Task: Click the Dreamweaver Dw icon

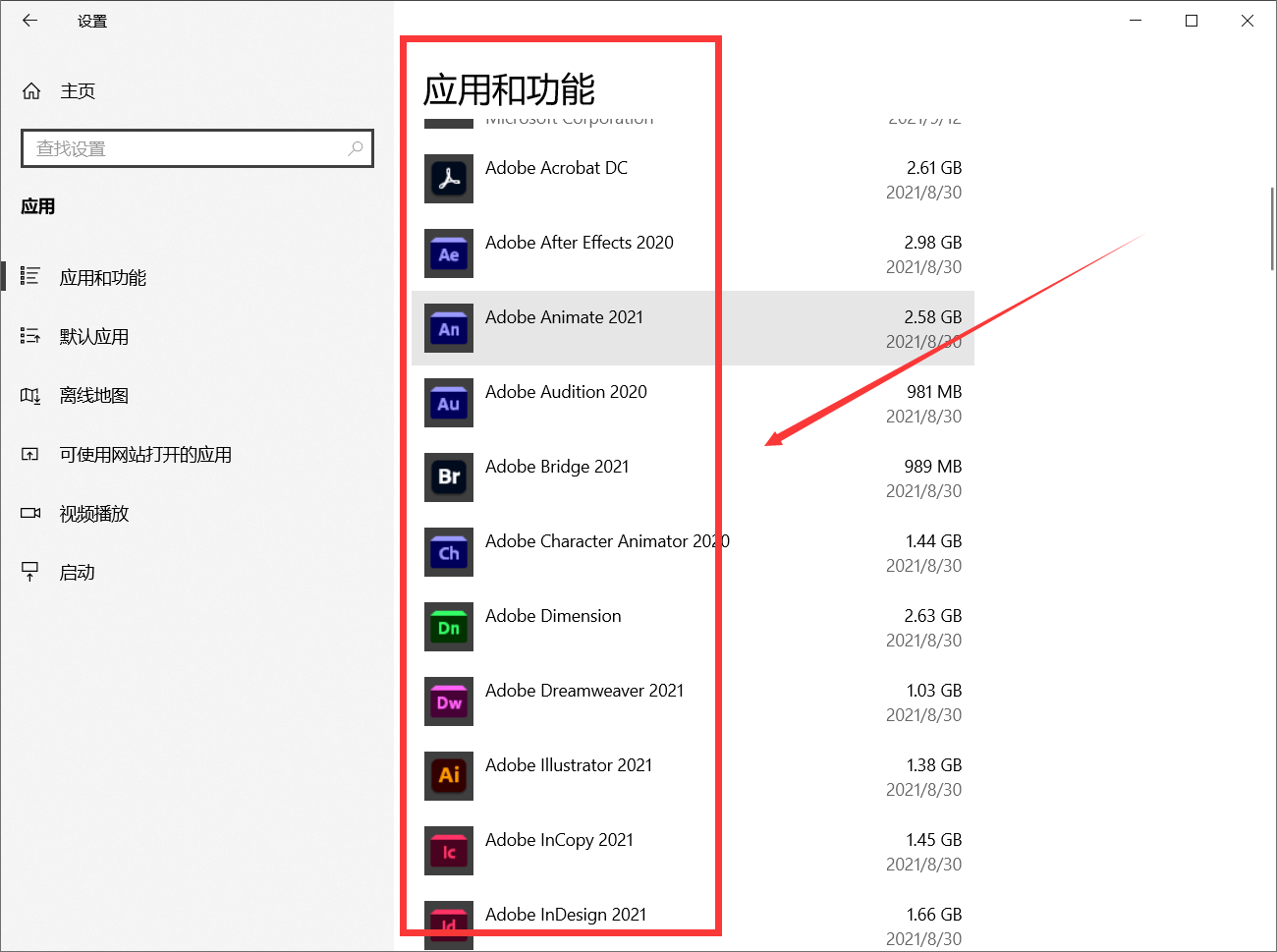Action: click(449, 701)
